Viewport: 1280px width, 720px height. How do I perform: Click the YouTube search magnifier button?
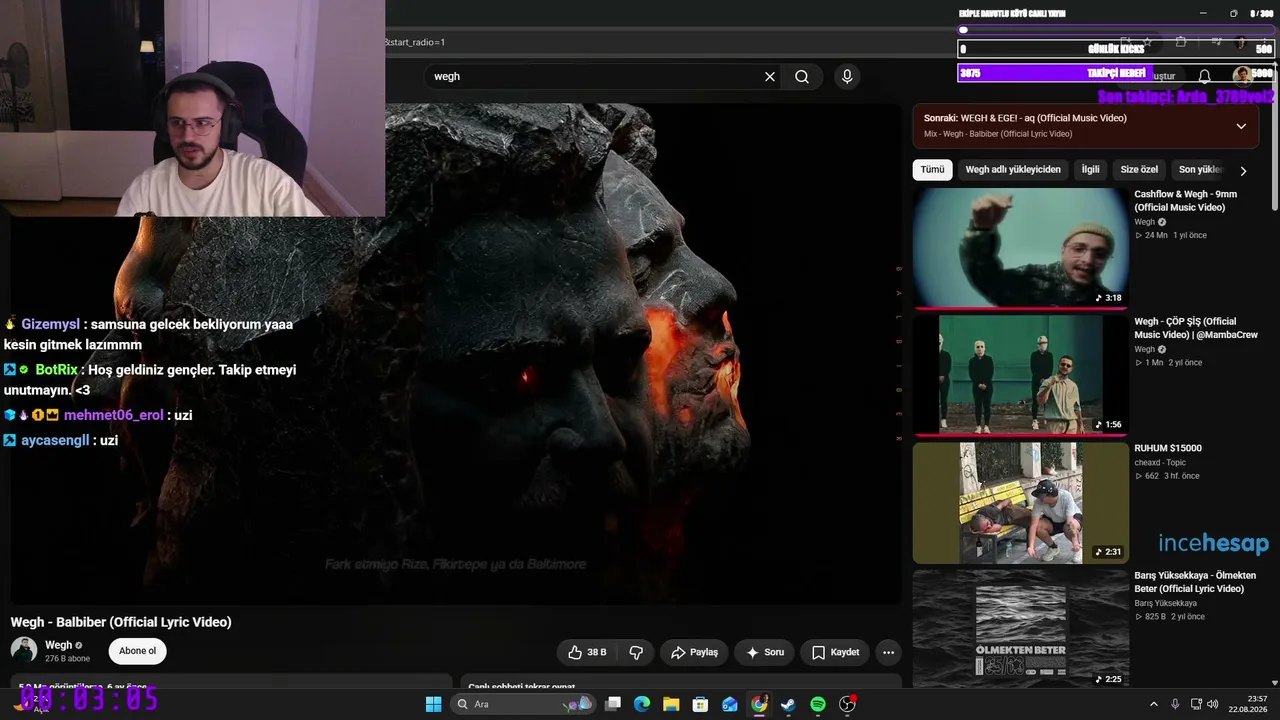tap(802, 77)
